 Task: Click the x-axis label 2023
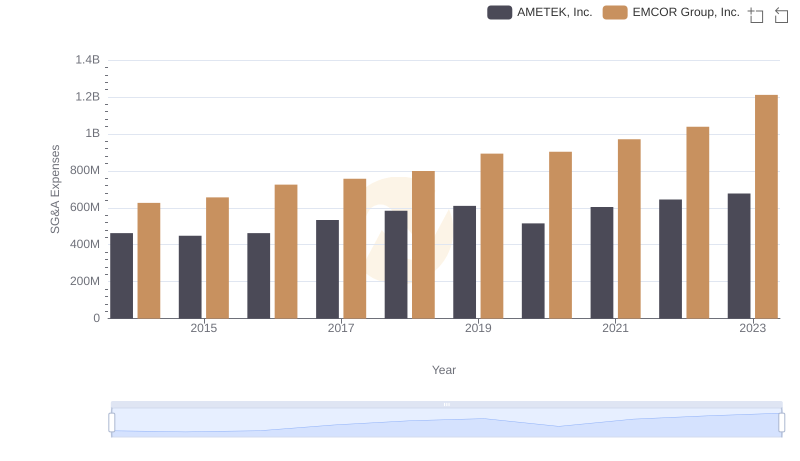click(753, 328)
